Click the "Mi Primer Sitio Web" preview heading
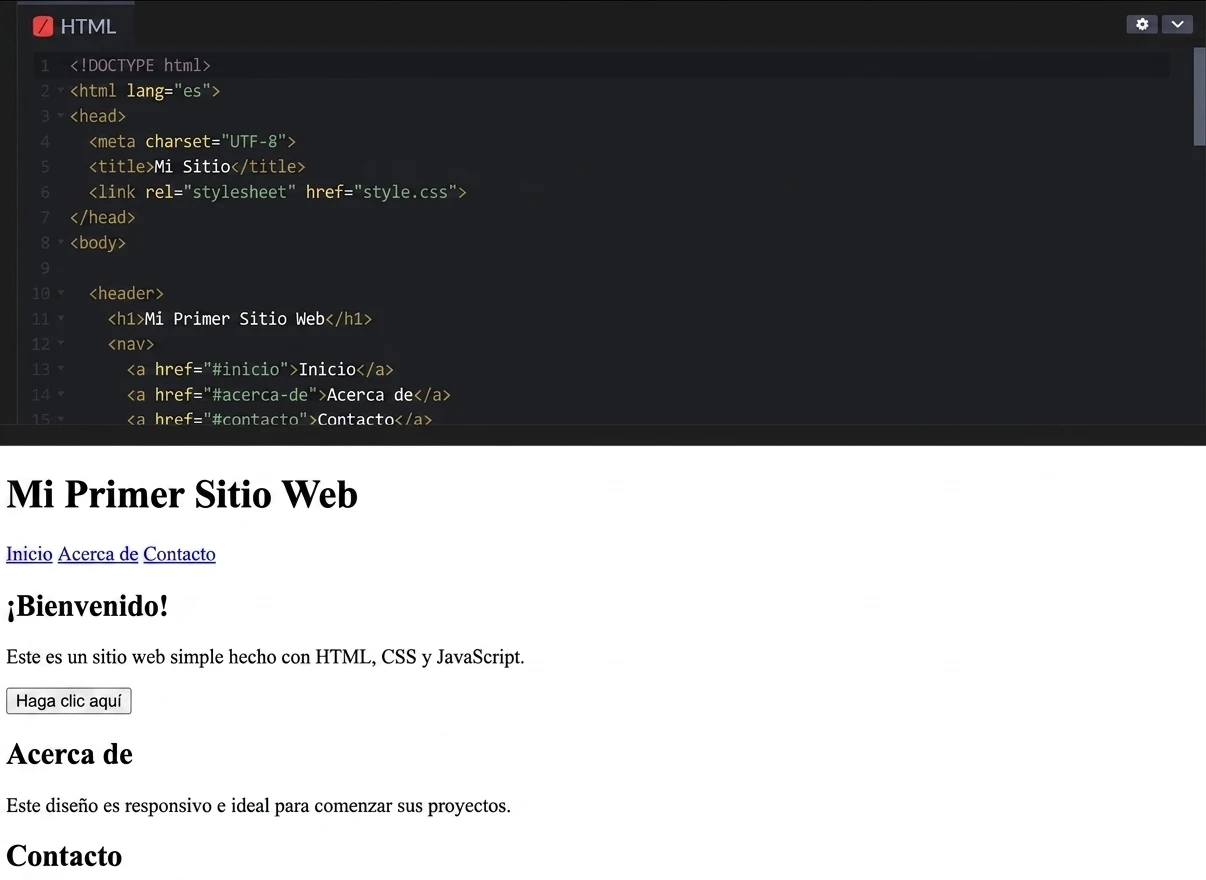 [182, 495]
